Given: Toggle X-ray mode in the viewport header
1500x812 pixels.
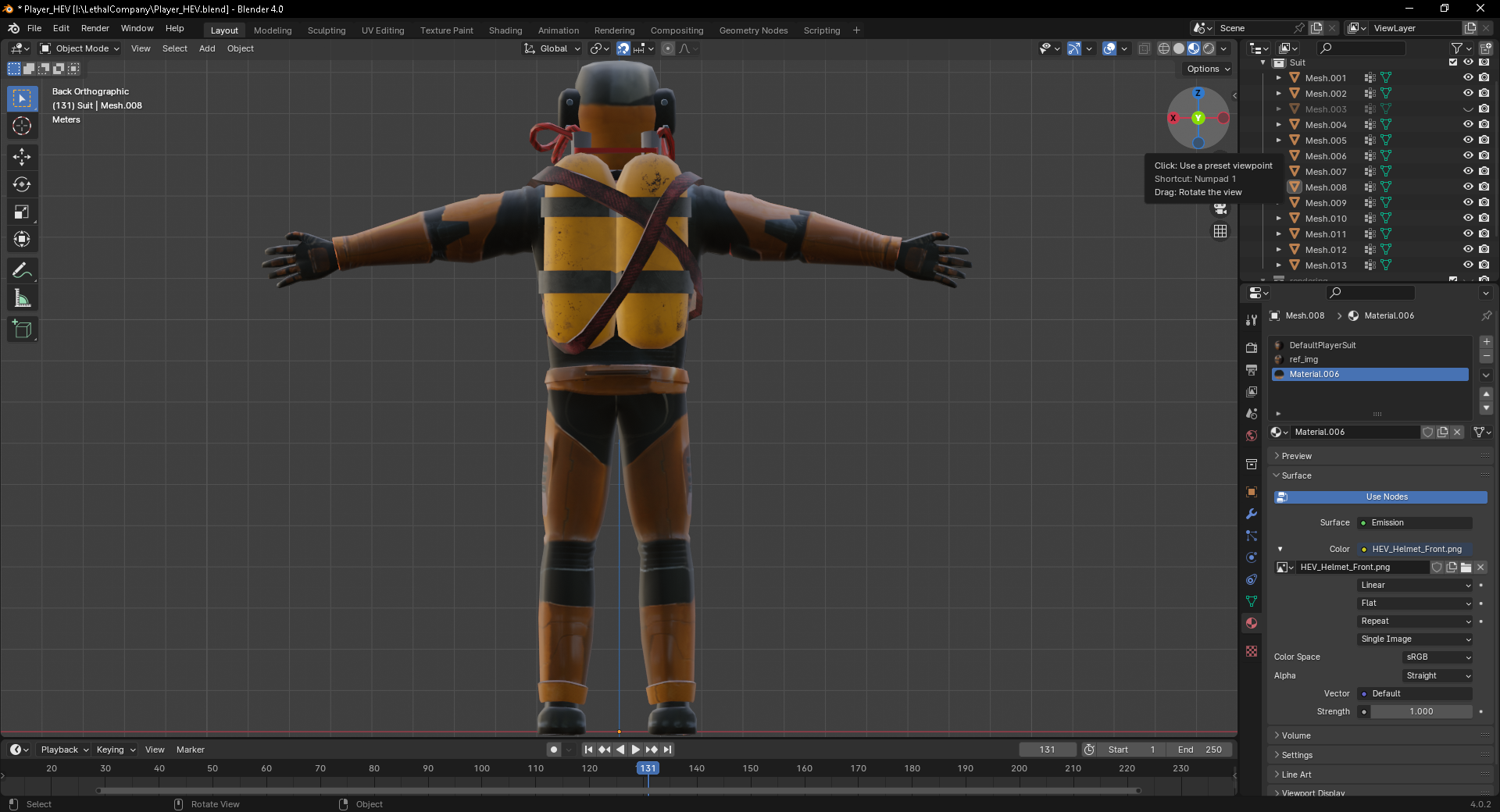Looking at the screenshot, I should pyautogui.click(x=1144, y=48).
